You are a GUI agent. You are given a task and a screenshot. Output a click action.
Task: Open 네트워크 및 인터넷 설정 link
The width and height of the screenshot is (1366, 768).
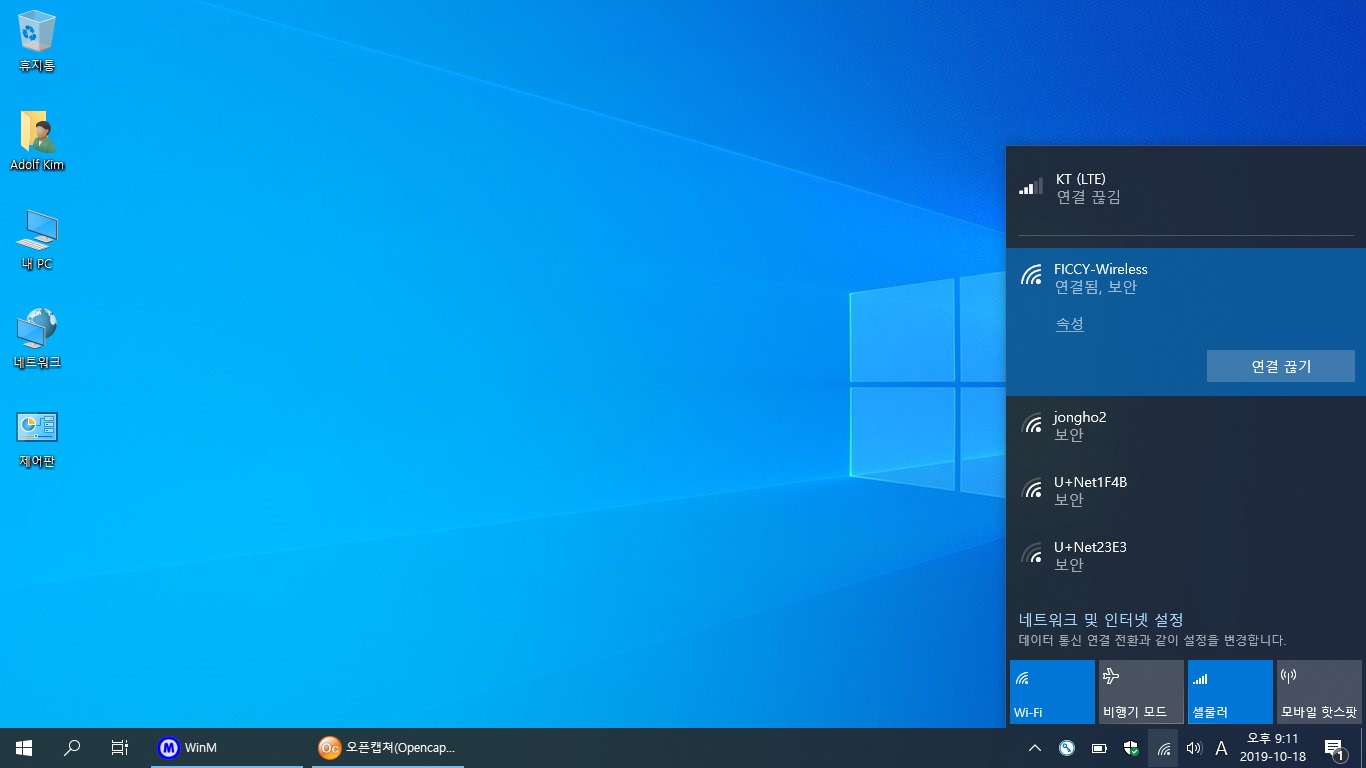(x=1101, y=620)
